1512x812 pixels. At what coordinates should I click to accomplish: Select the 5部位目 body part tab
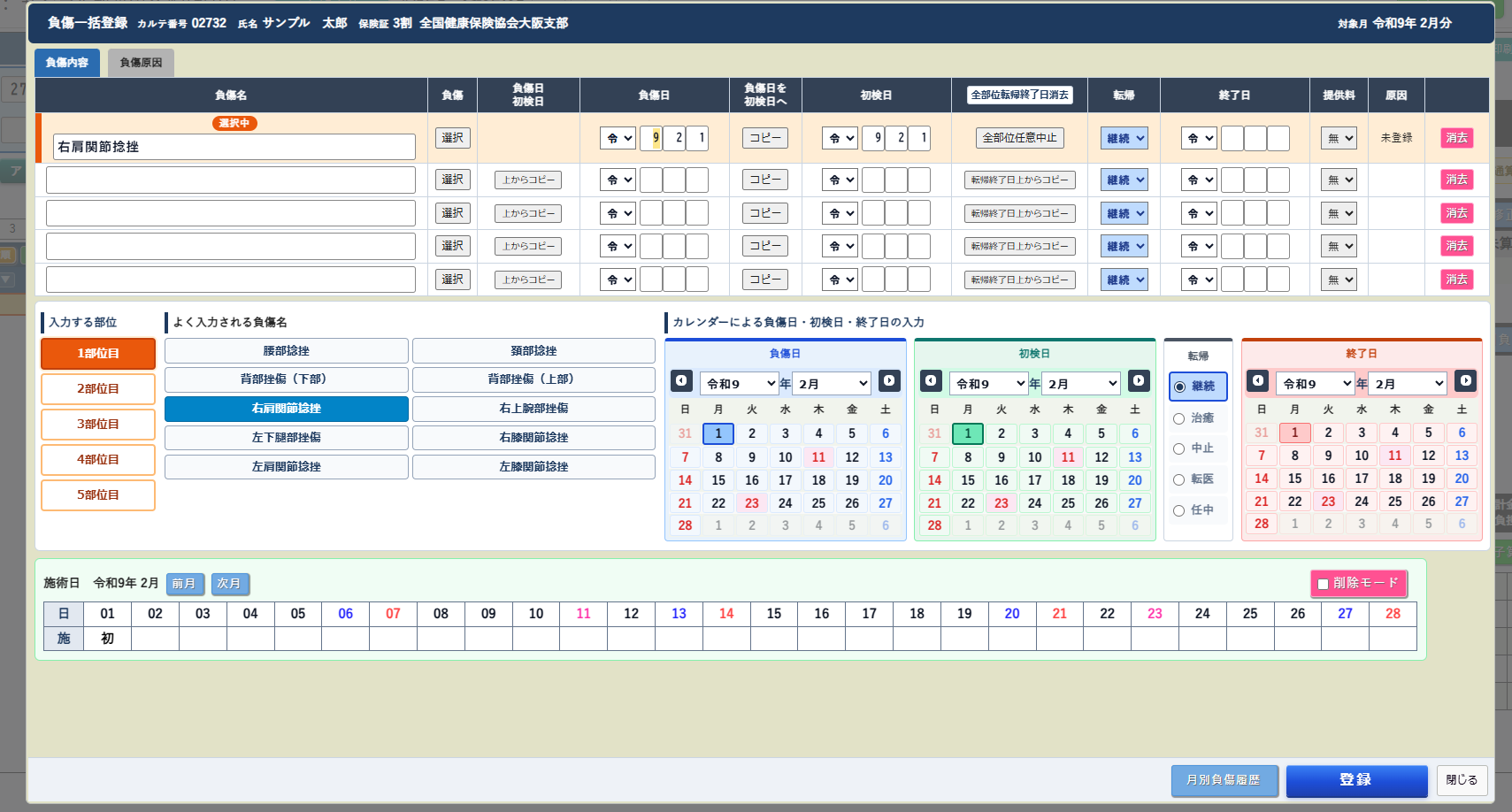pyautogui.click(x=98, y=495)
